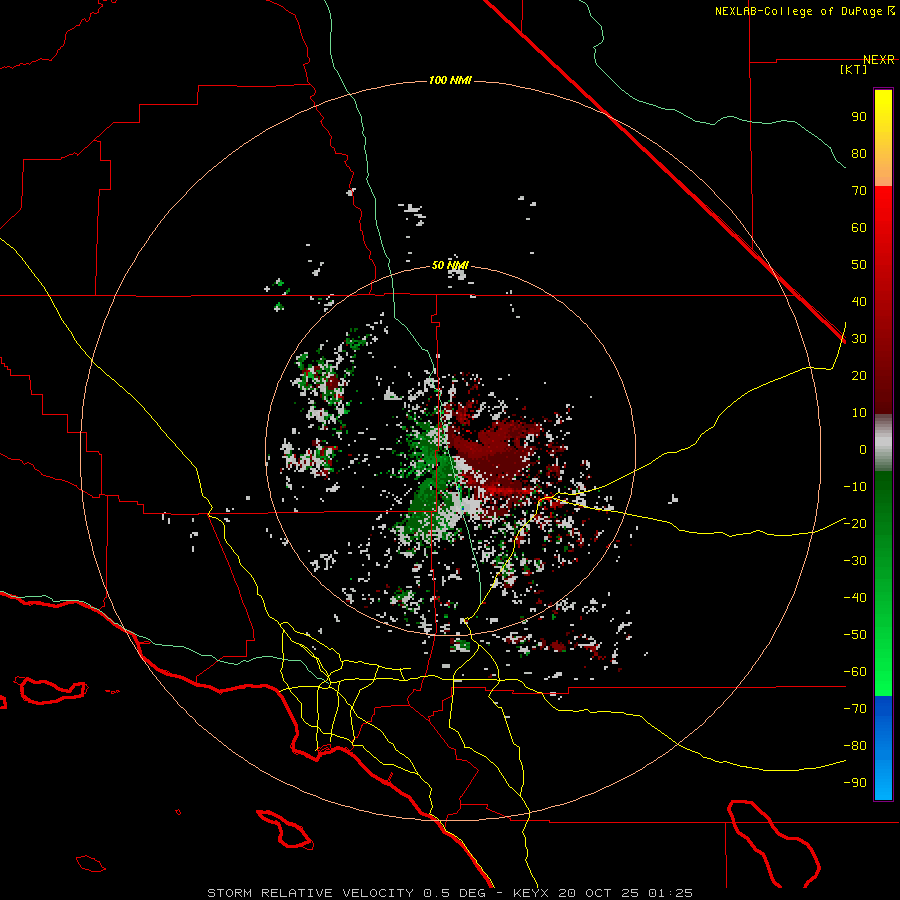Click the -60 value on velocity scale

(x=855, y=672)
